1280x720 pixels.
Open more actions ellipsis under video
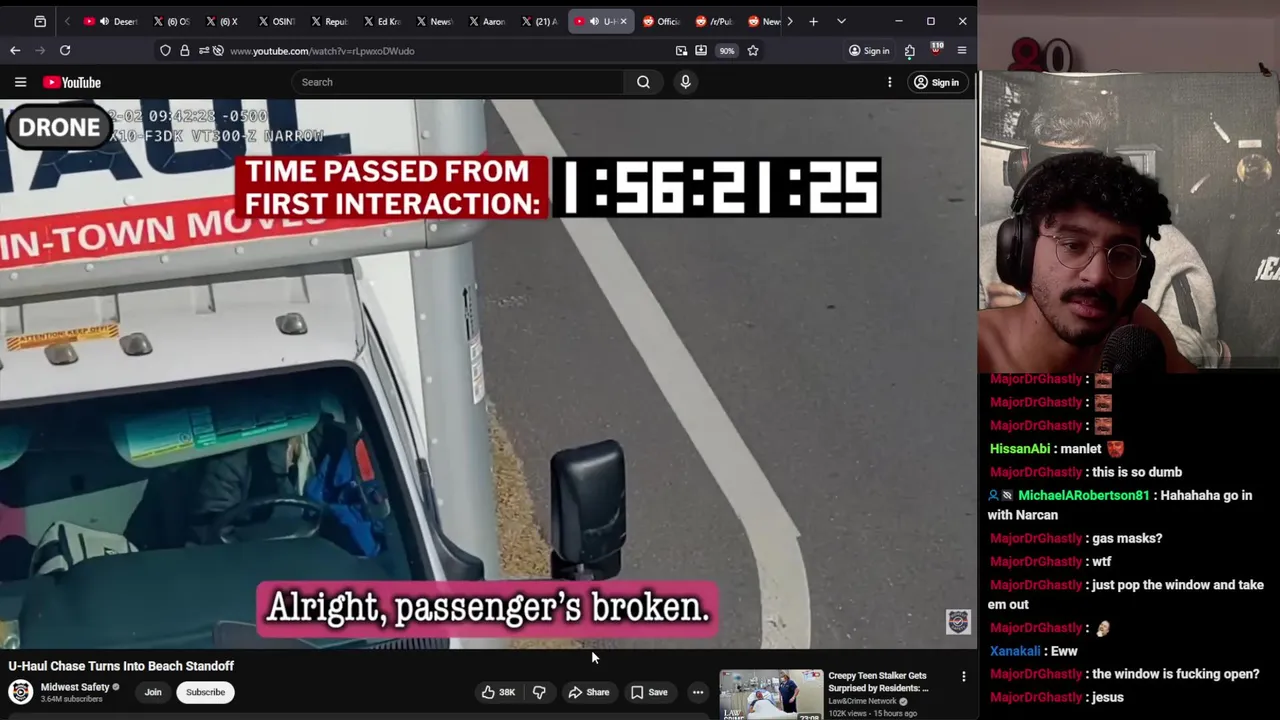click(698, 692)
